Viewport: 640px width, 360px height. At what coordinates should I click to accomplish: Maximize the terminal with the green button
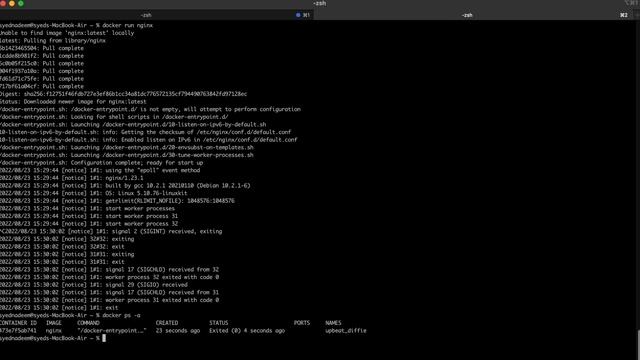click(x=21, y=3)
